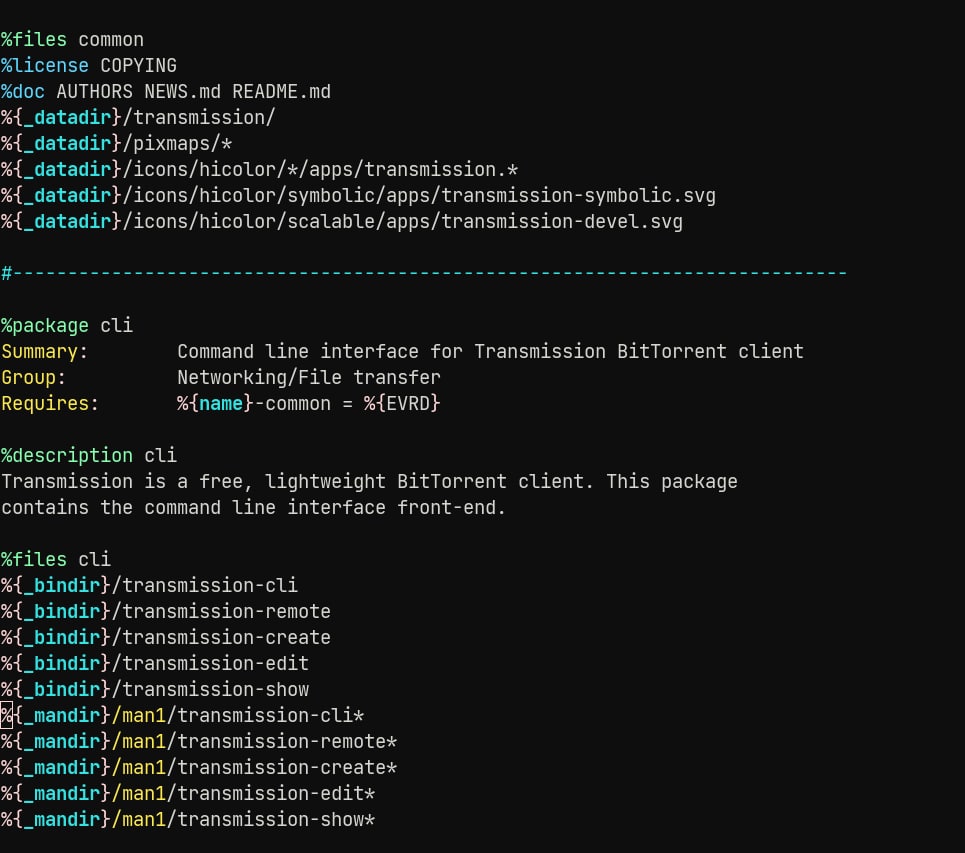
Task: Place cursor on '%doc AUTHORS NEWS.md README.md'
Action: tap(166, 92)
